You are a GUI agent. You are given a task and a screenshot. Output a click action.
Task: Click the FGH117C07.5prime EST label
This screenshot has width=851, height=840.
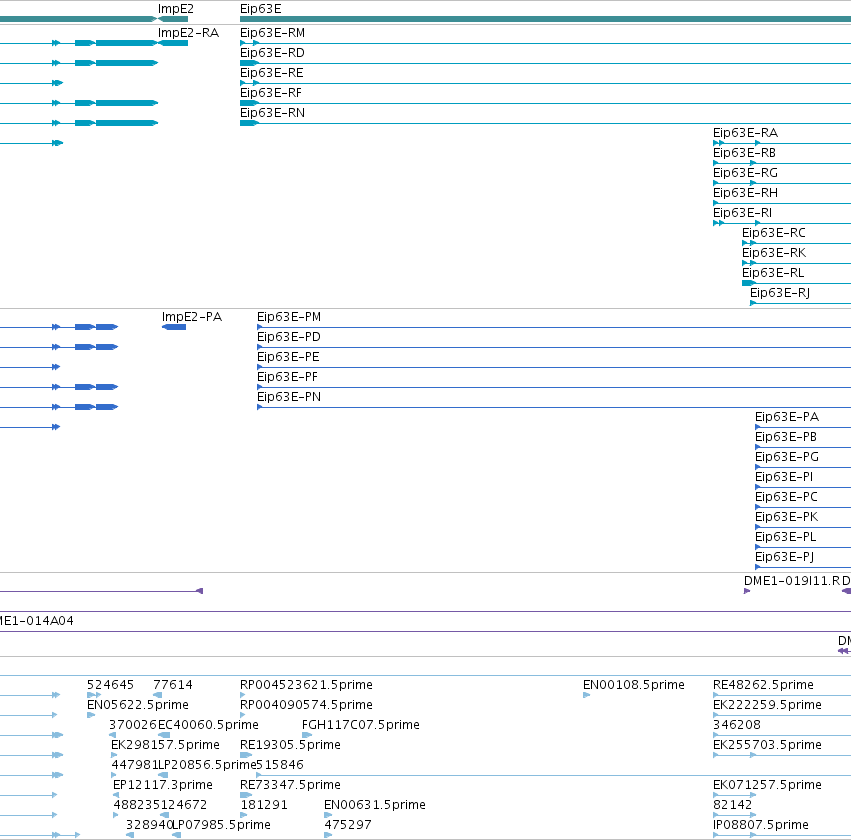[x=361, y=726]
